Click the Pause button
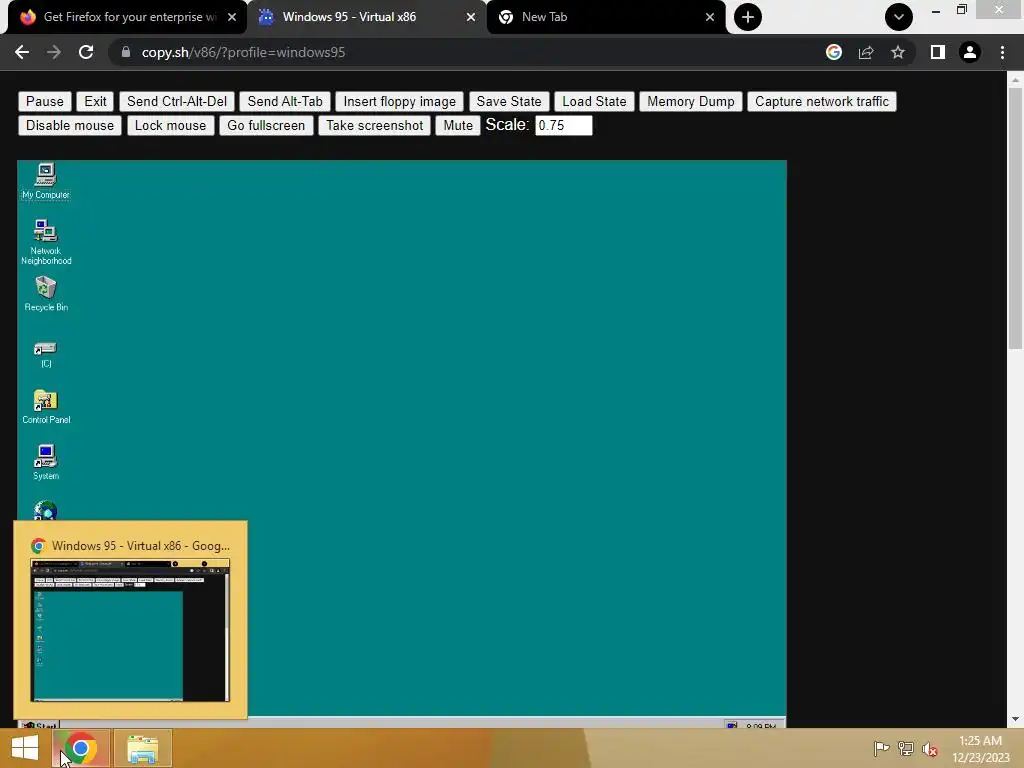This screenshot has height=768, width=1024. [x=45, y=101]
